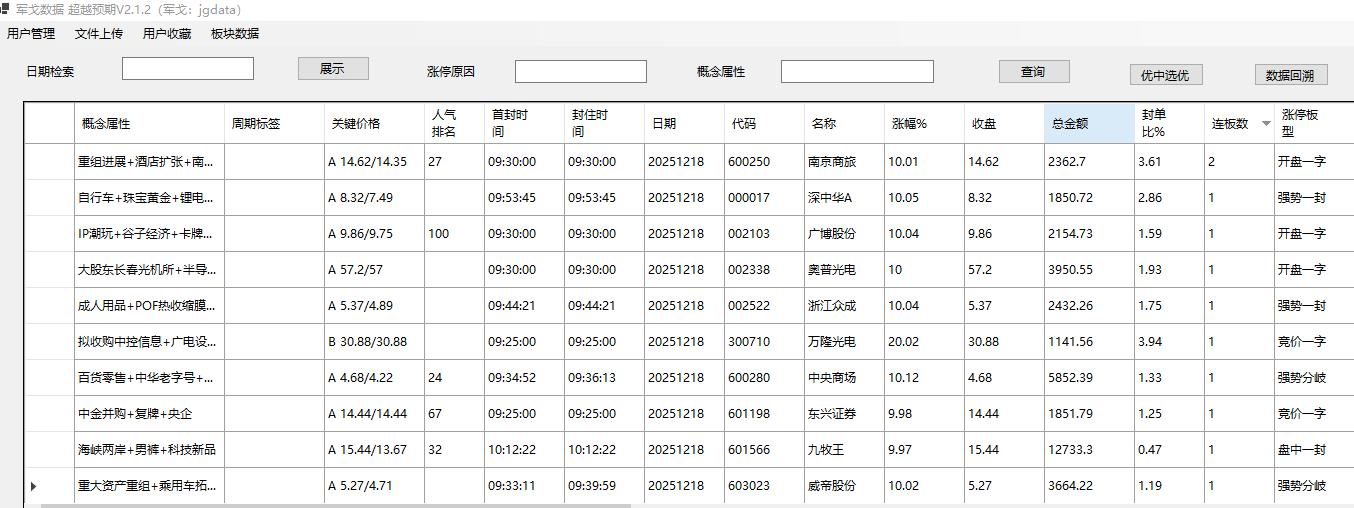1354x508 pixels.
Task: Open the 文件上传 menu
Action: (x=99, y=33)
